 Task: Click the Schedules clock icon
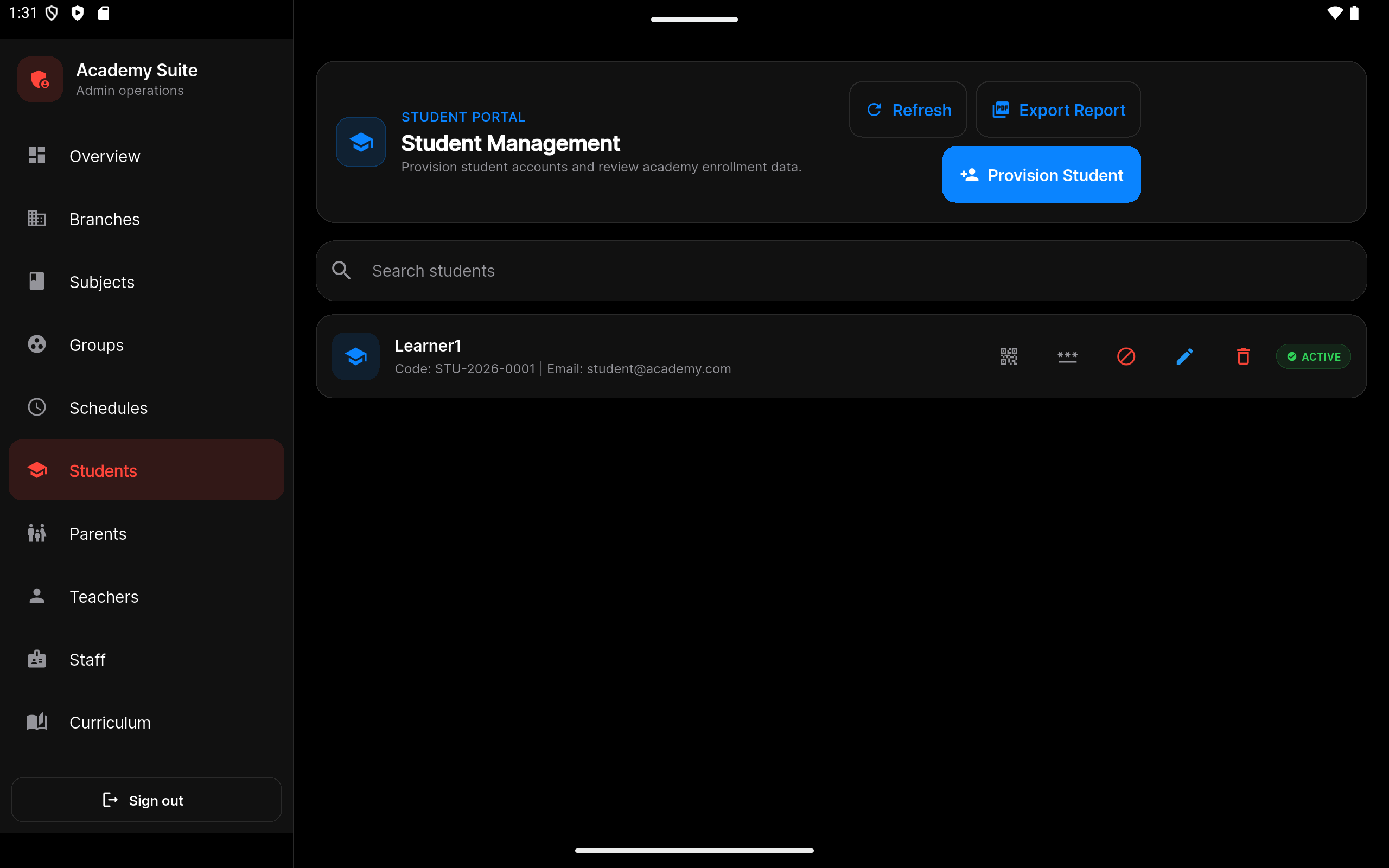point(37,407)
